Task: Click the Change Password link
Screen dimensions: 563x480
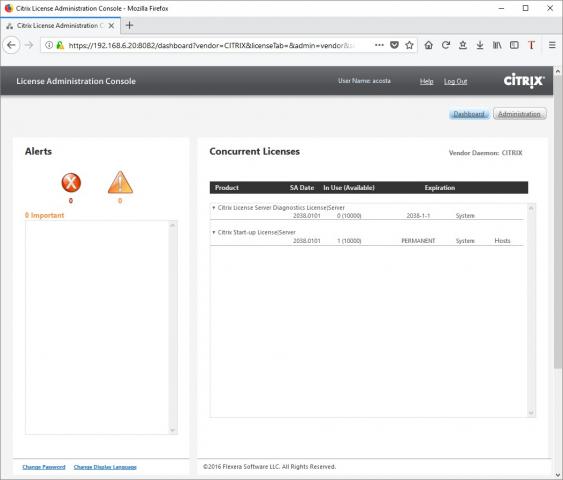Action: tap(44, 467)
